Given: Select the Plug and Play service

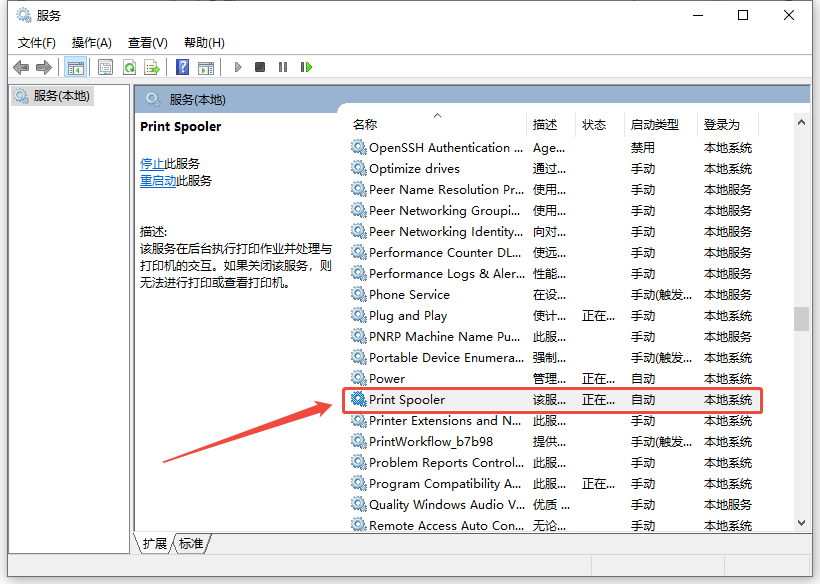Looking at the screenshot, I should coord(552,316).
